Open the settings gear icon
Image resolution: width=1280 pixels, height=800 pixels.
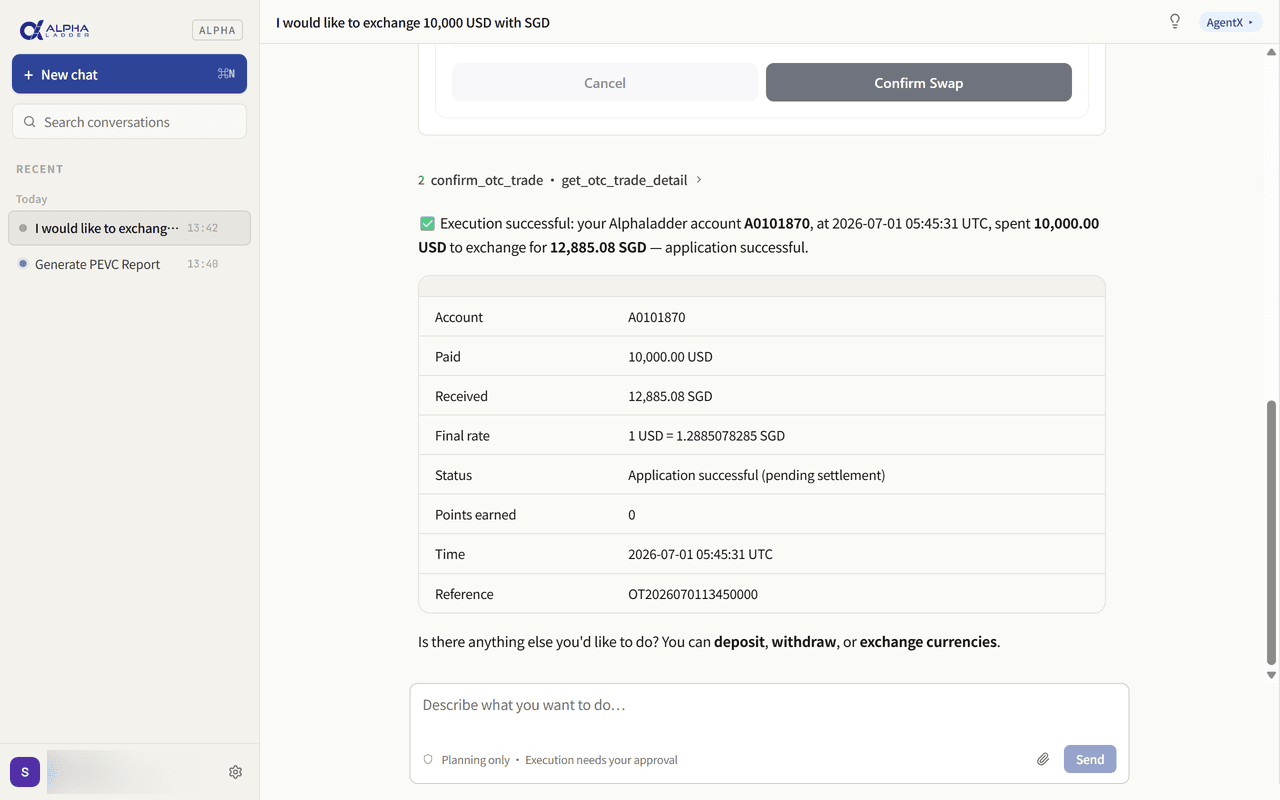(235, 772)
